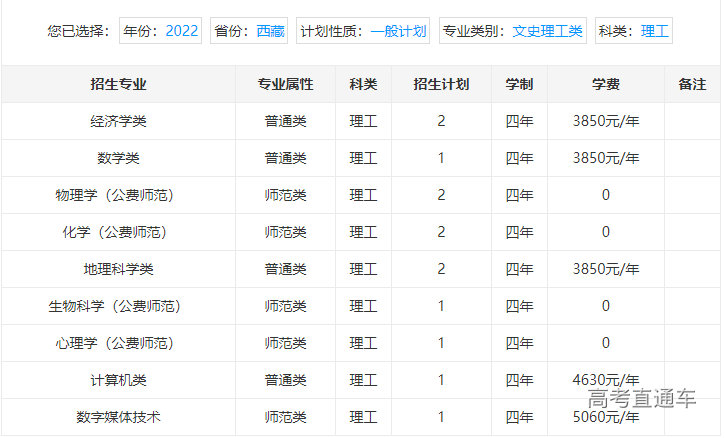Click 物理学（公费师范） major name
The width and height of the screenshot is (725, 438).
[118, 195]
